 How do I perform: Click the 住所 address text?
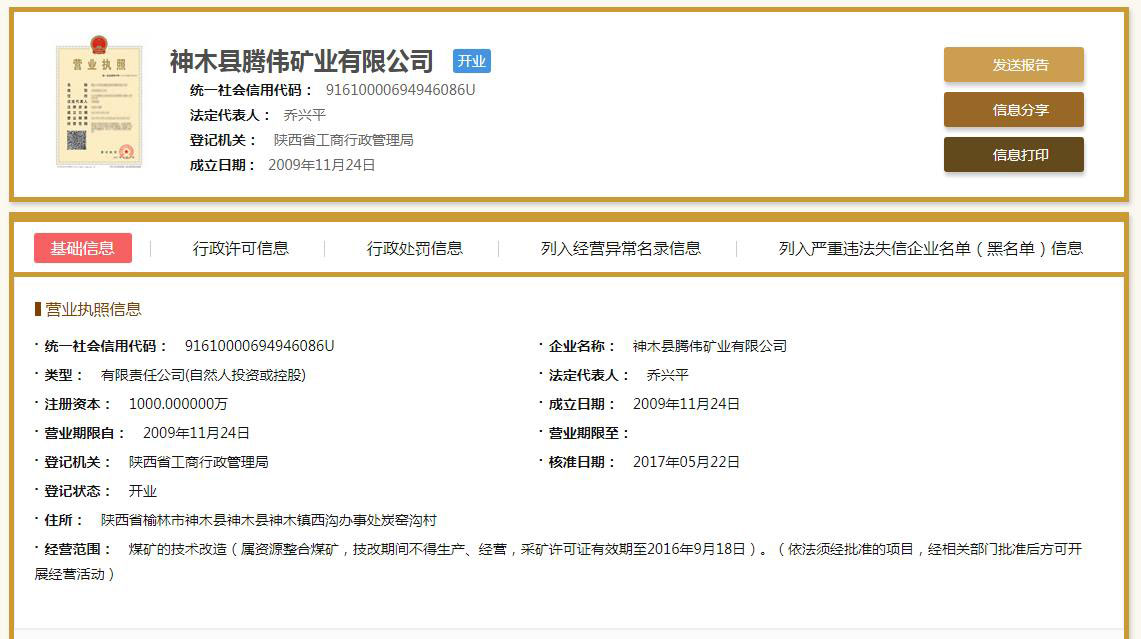tap(268, 520)
